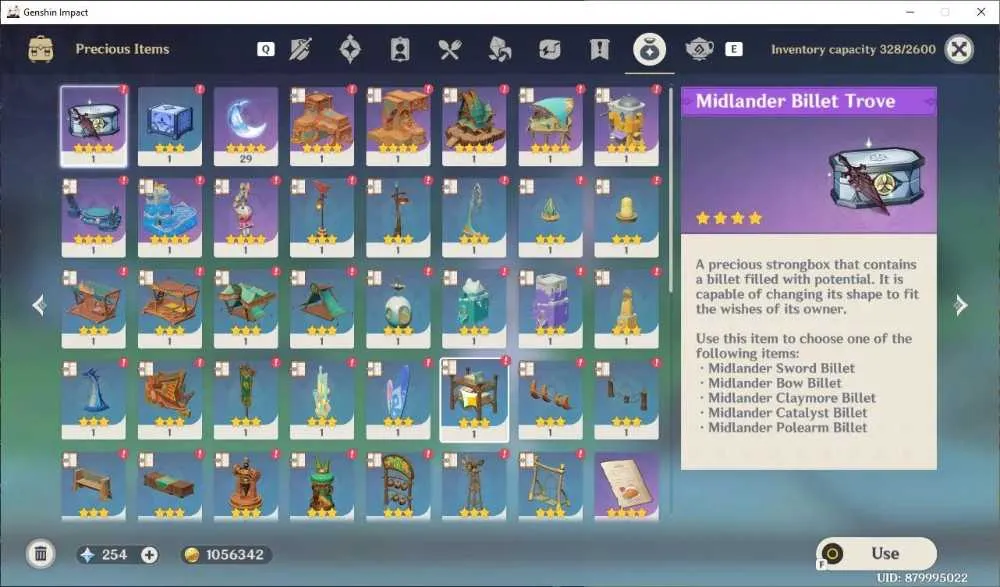
Task: Select the blue cube box item
Action: (x=170, y=126)
